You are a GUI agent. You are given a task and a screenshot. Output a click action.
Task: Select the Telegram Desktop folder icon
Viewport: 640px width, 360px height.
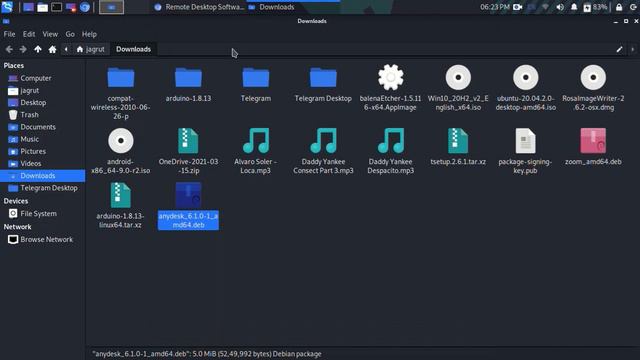[323, 78]
